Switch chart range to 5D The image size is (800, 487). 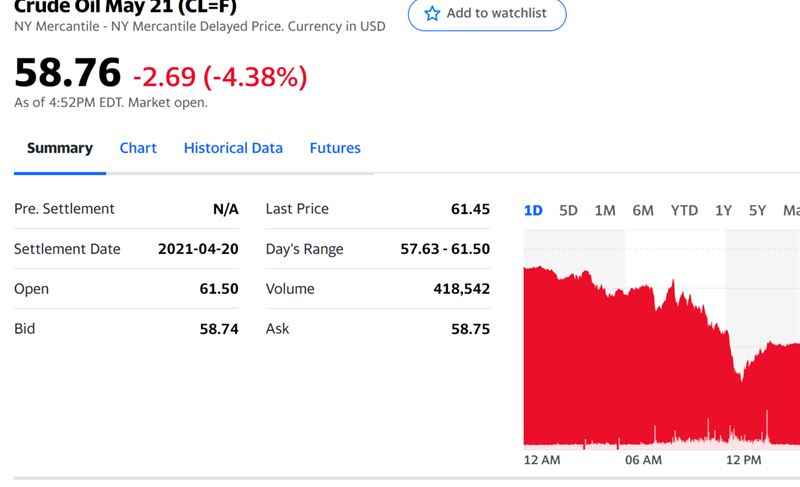[568, 210]
